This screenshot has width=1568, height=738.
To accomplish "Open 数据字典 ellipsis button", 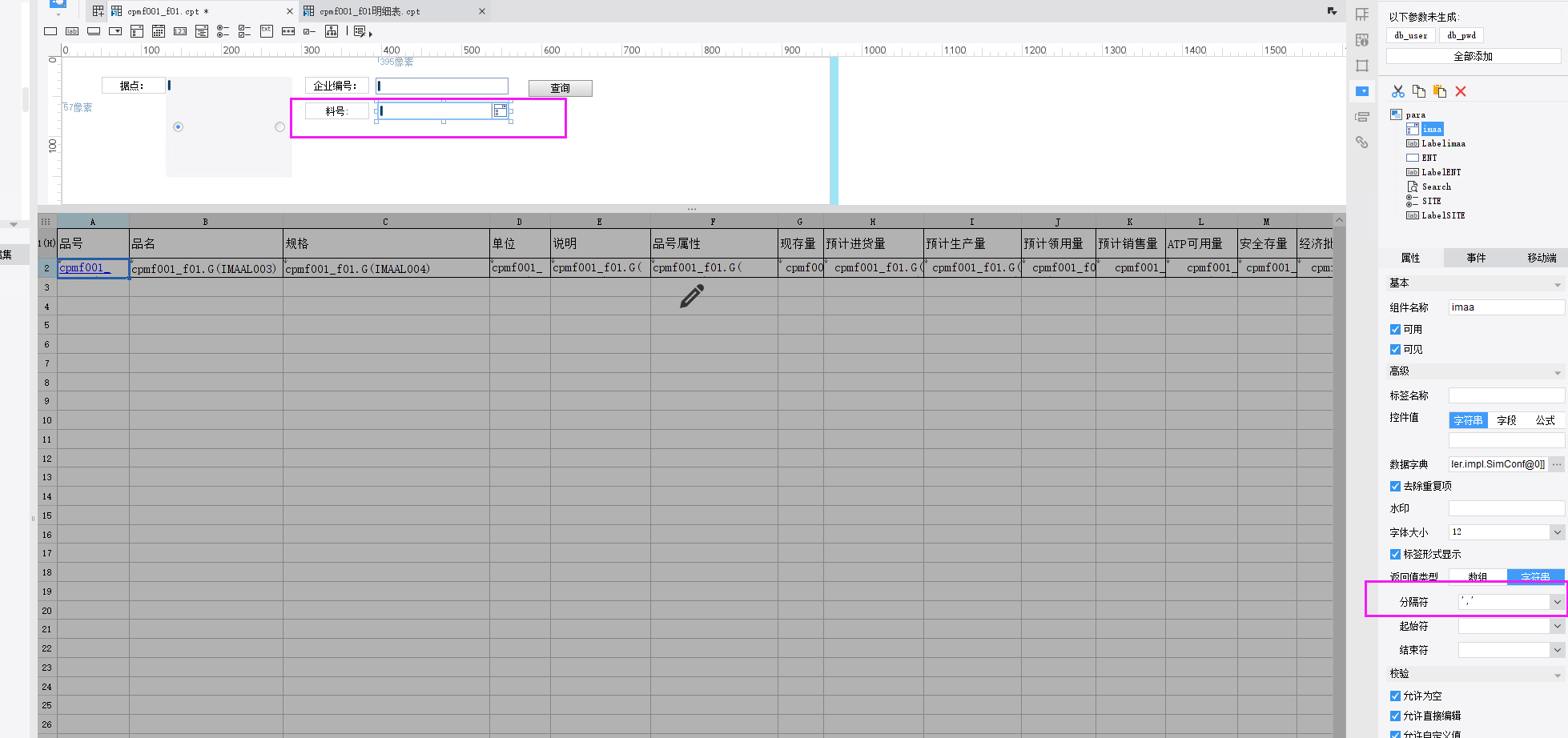I will click(1557, 464).
